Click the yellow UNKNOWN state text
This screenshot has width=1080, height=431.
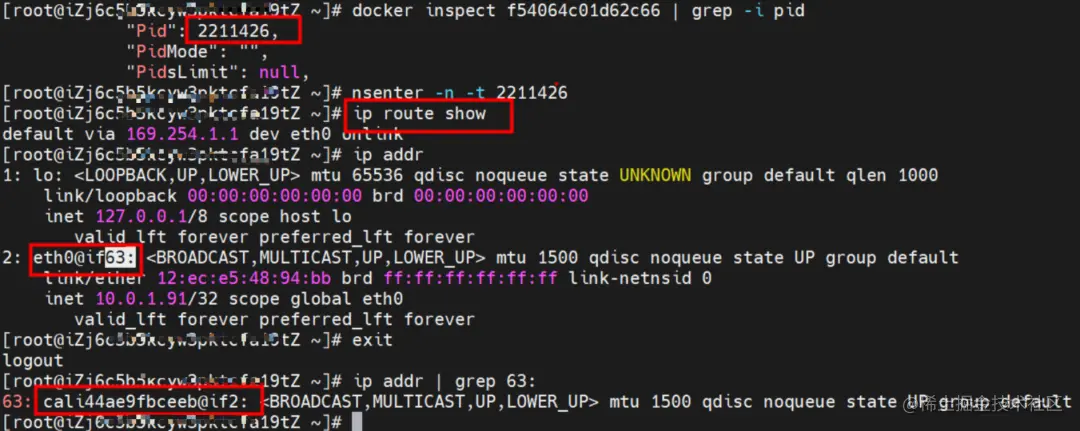(654, 175)
